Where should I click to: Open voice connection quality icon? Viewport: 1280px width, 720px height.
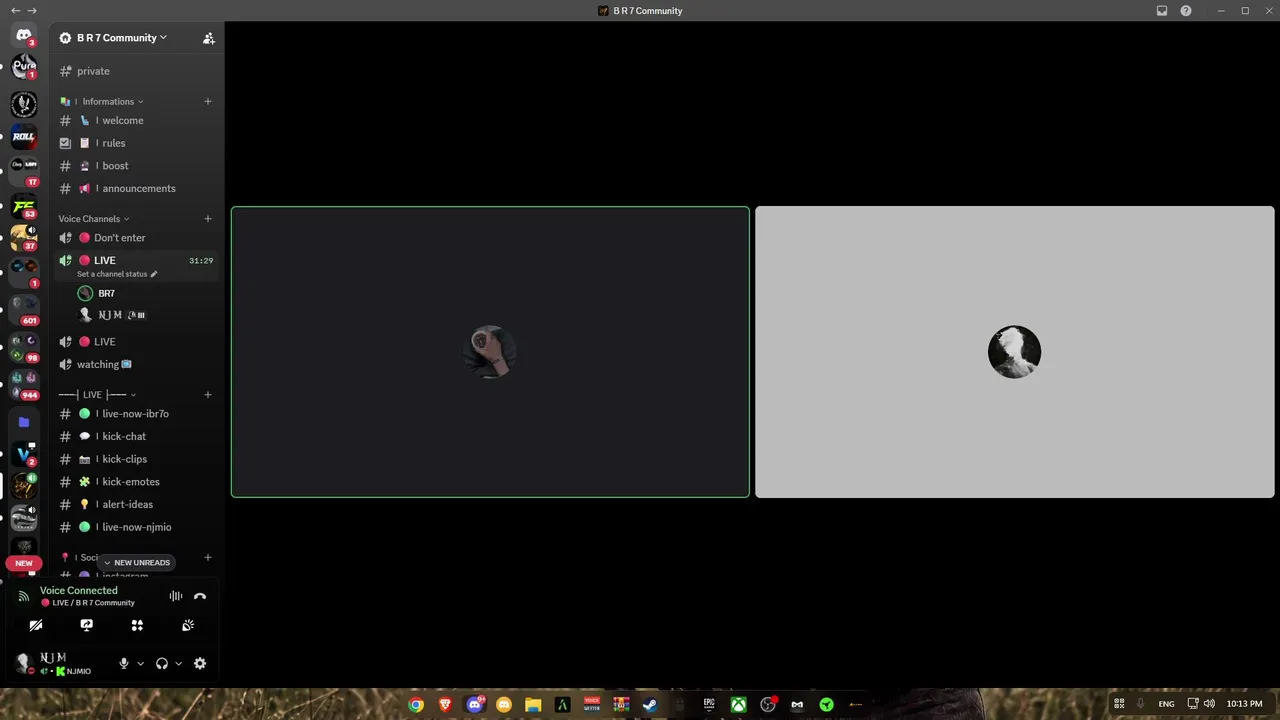point(24,596)
